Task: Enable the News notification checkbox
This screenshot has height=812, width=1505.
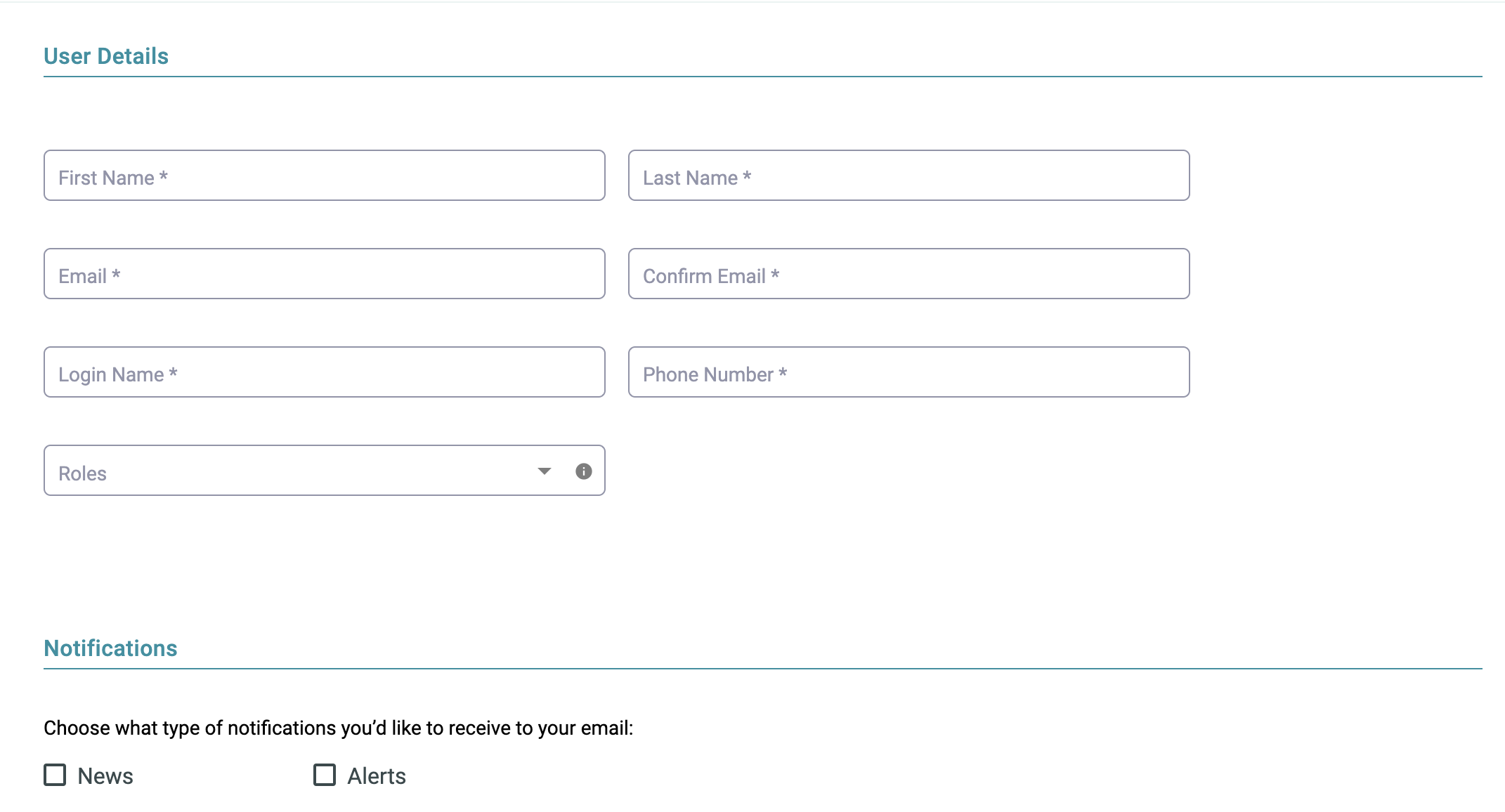Action: [55, 775]
